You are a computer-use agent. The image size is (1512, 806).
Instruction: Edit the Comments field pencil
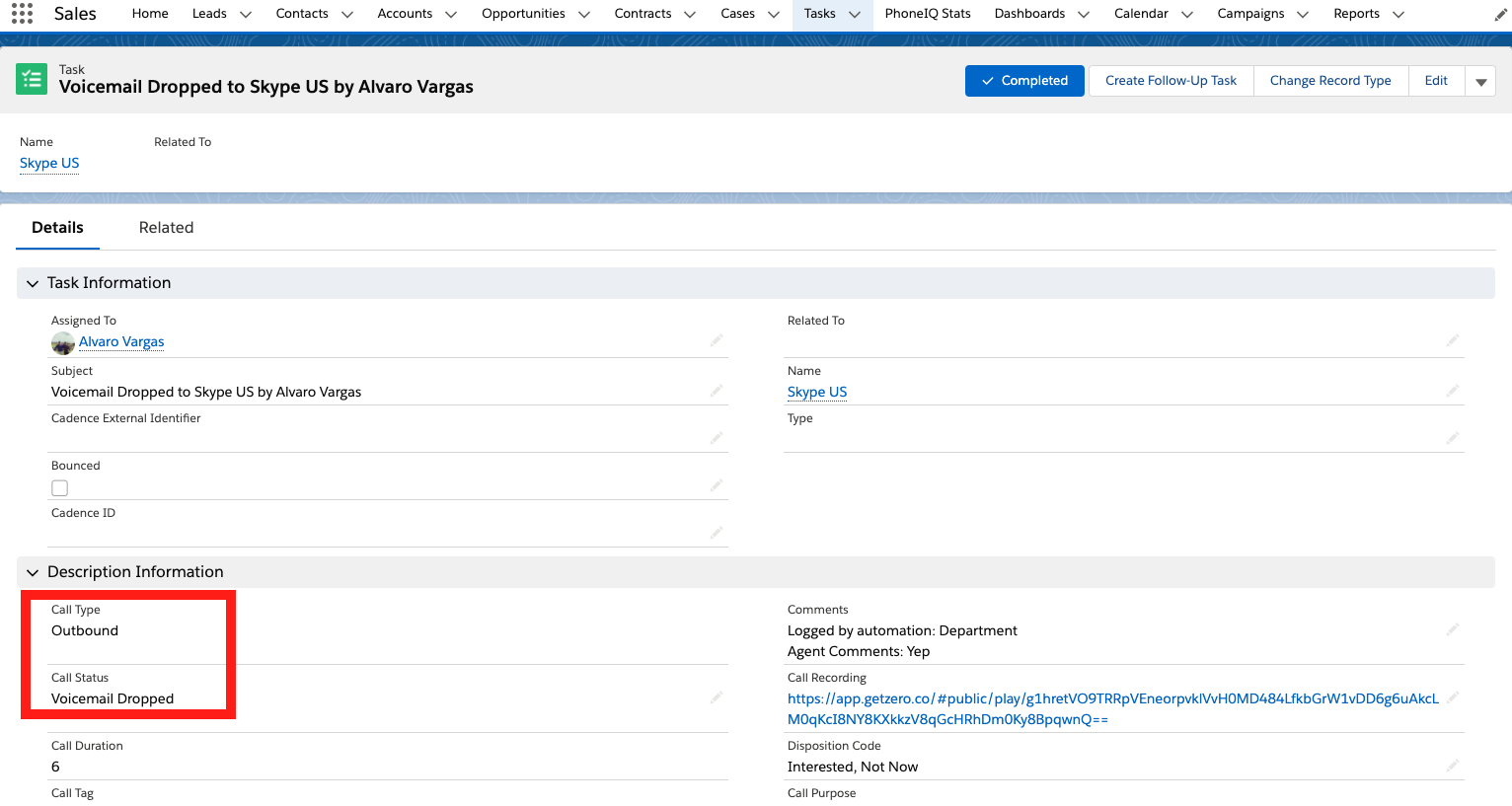(x=1453, y=629)
